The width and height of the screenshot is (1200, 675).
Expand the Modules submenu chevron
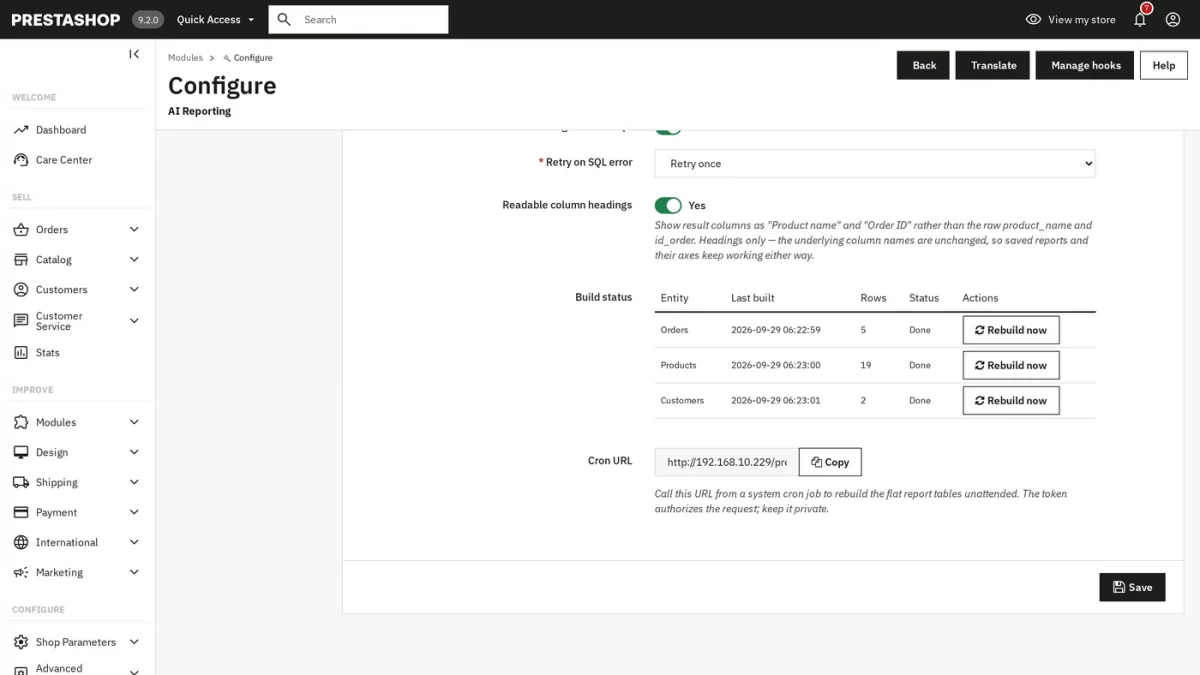click(x=134, y=422)
